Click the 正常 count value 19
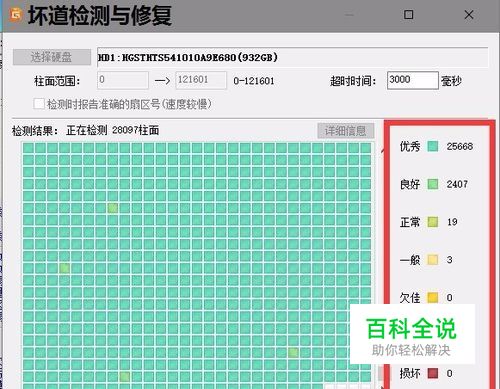500x389 pixels. (x=452, y=222)
